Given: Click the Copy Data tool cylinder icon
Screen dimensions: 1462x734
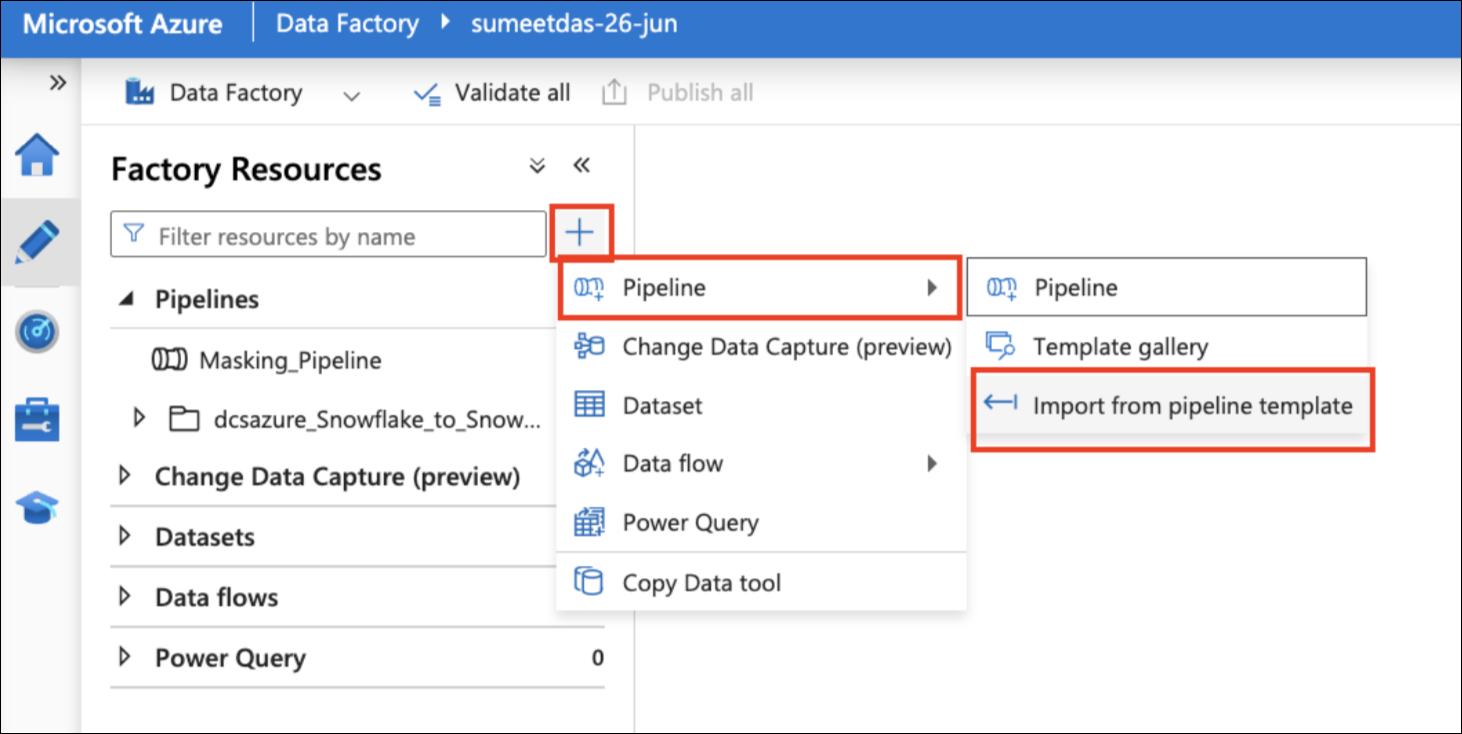Looking at the screenshot, I should pos(589,581).
